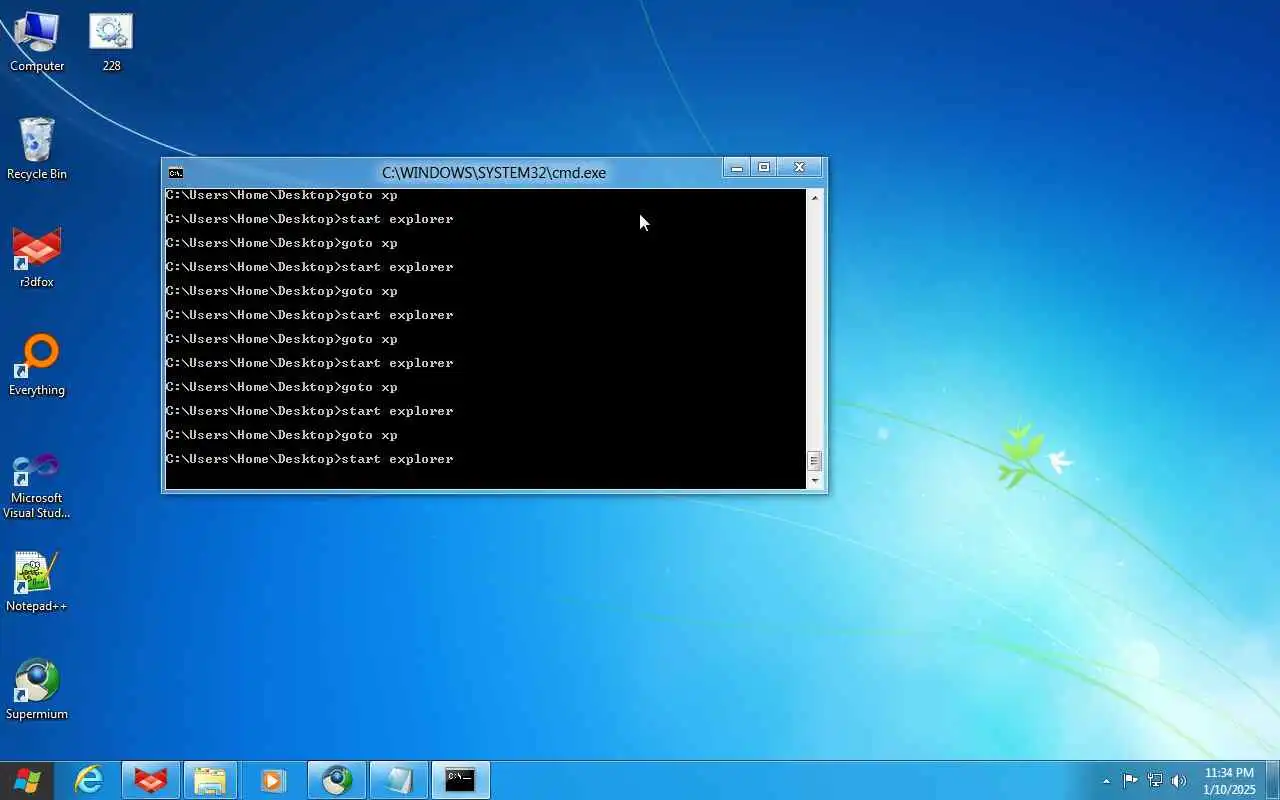The width and height of the screenshot is (1280, 800).
Task: Open the volume speaker tray icon
Action: pyautogui.click(x=1179, y=781)
